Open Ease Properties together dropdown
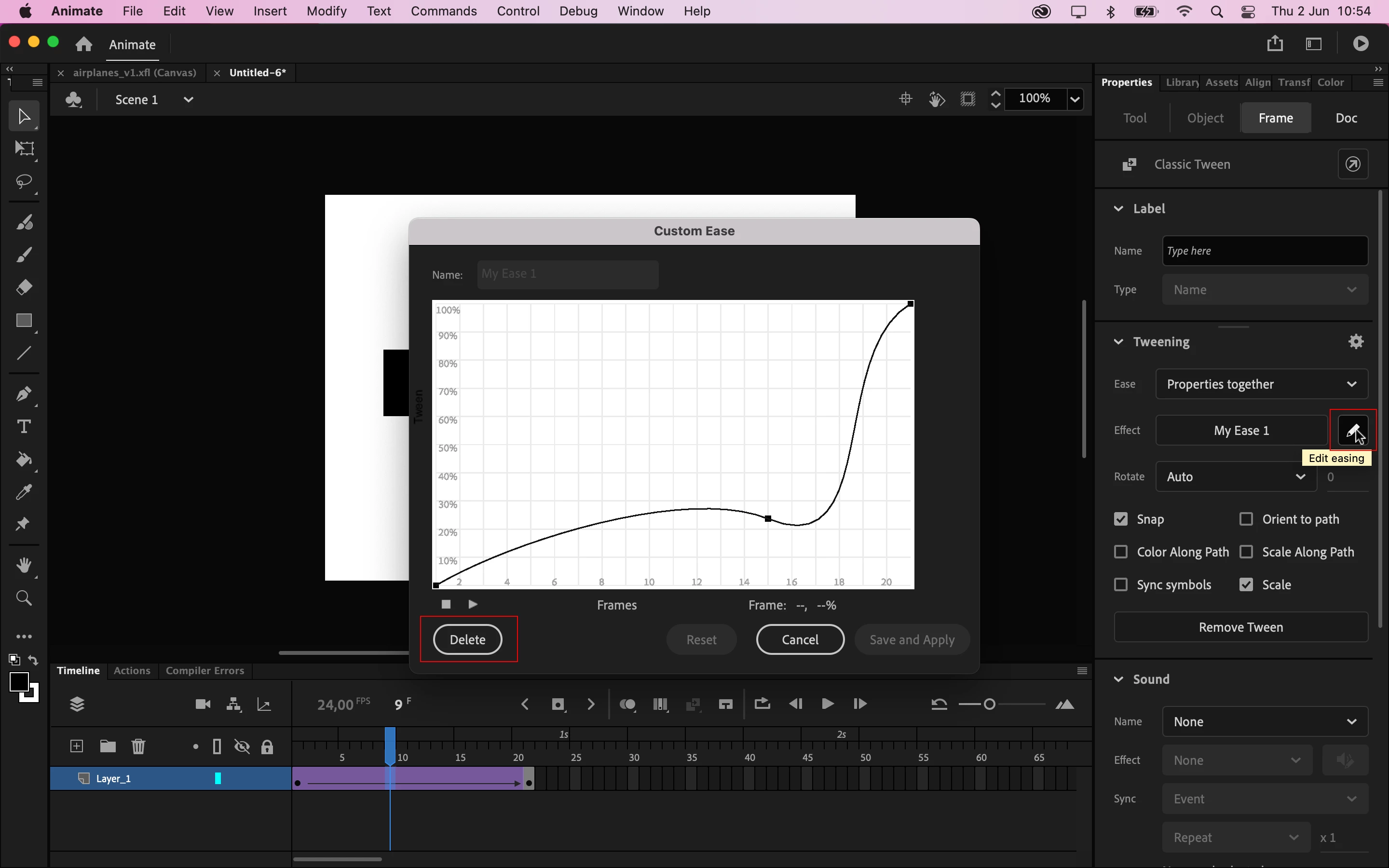 1262,384
